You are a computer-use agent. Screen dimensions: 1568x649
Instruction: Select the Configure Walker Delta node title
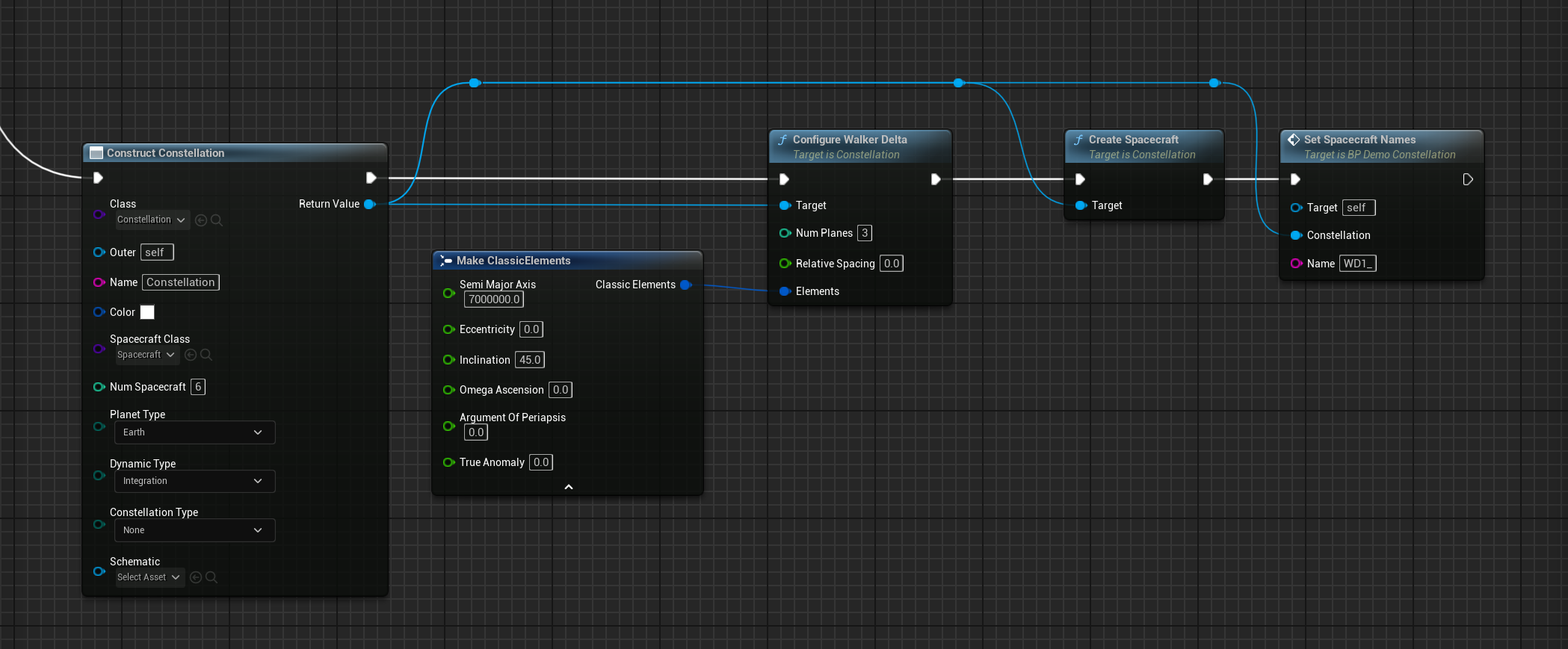coord(849,140)
